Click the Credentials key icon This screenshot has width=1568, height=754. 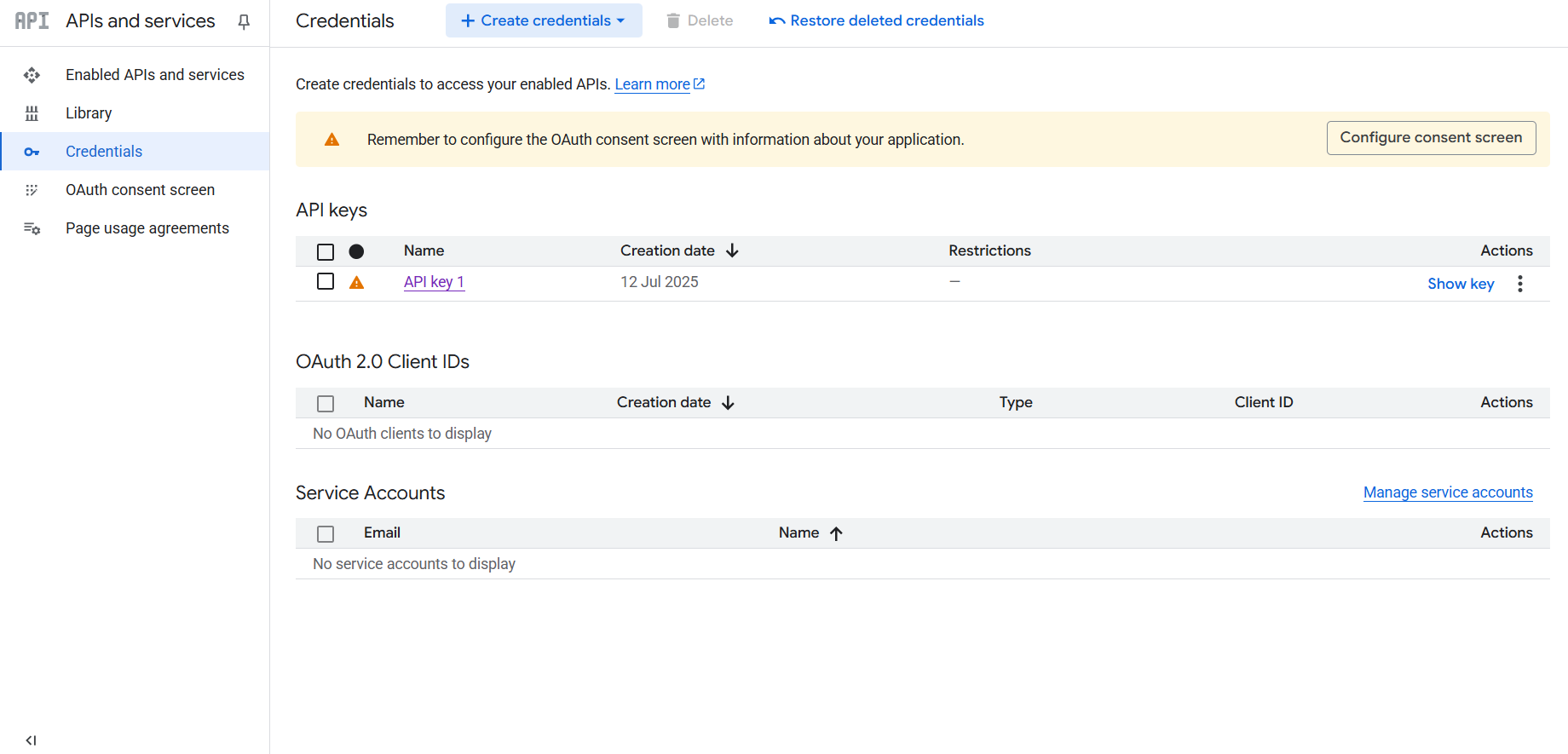[x=32, y=152]
